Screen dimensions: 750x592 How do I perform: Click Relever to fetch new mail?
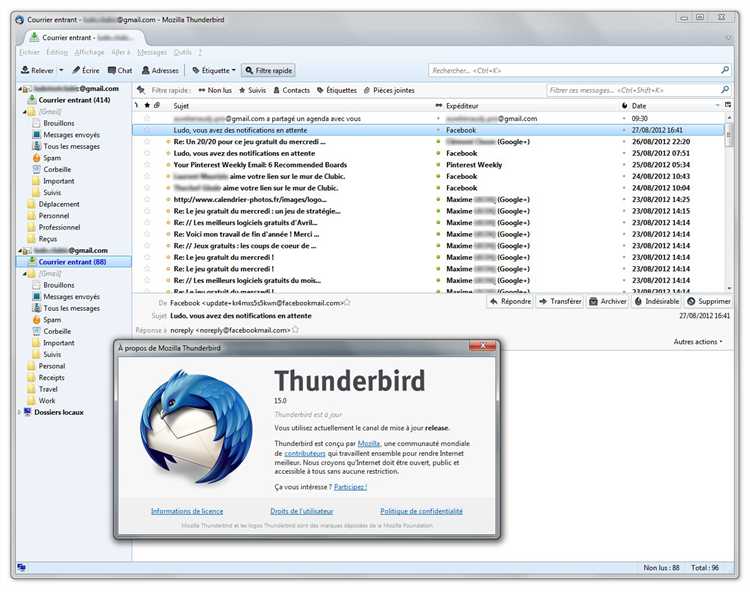[37, 70]
